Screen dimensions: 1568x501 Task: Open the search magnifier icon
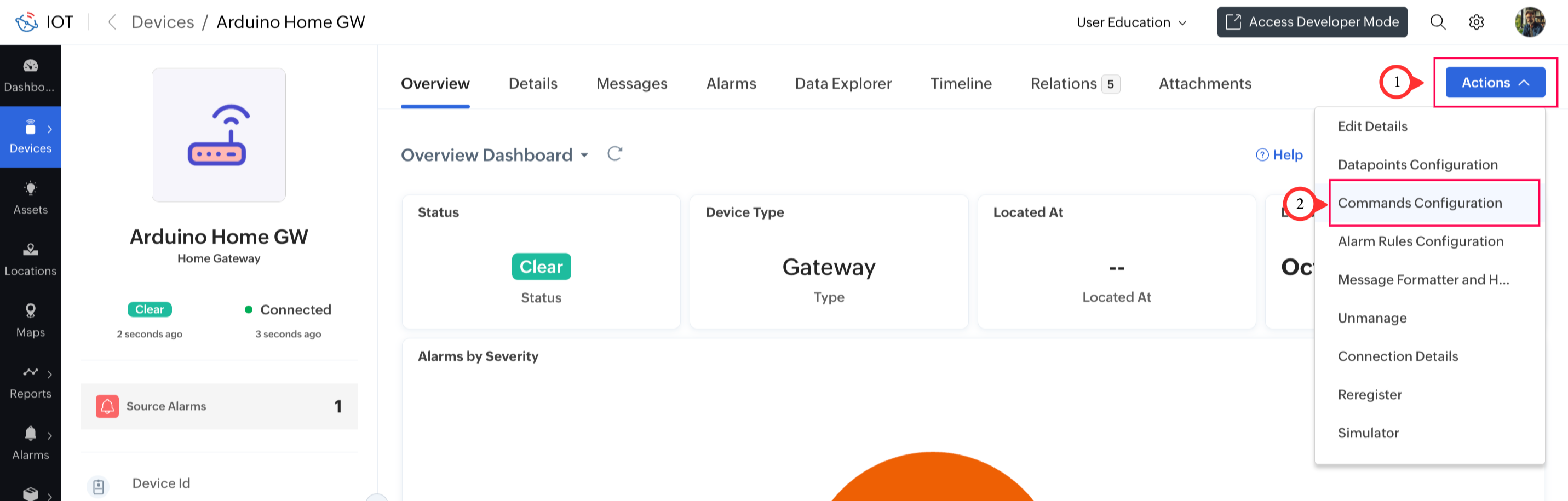pyautogui.click(x=1437, y=22)
